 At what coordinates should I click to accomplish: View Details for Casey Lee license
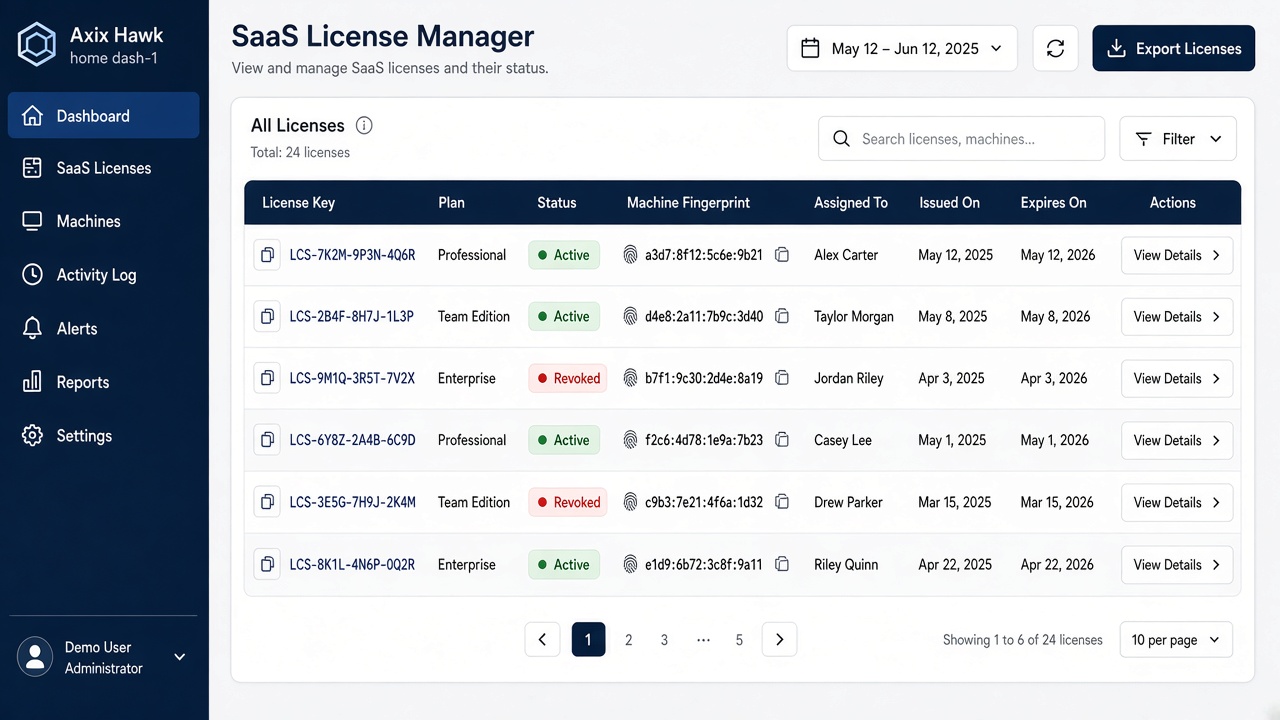pos(1177,440)
